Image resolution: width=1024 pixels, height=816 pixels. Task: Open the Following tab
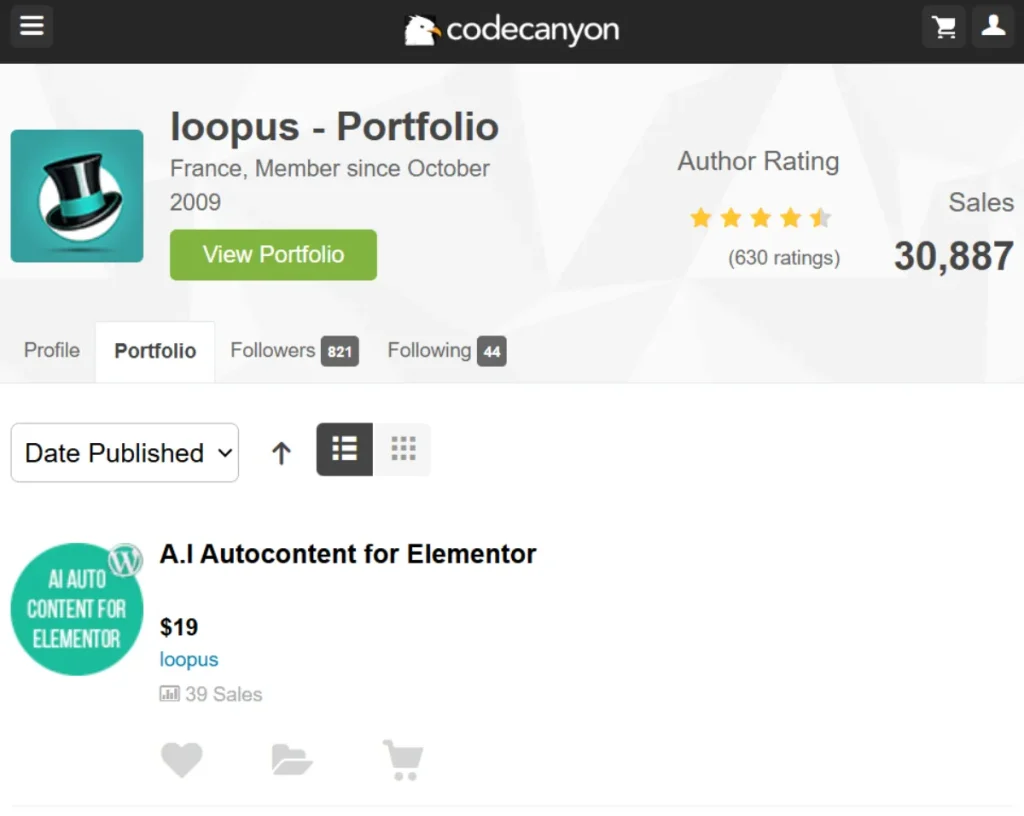(447, 351)
